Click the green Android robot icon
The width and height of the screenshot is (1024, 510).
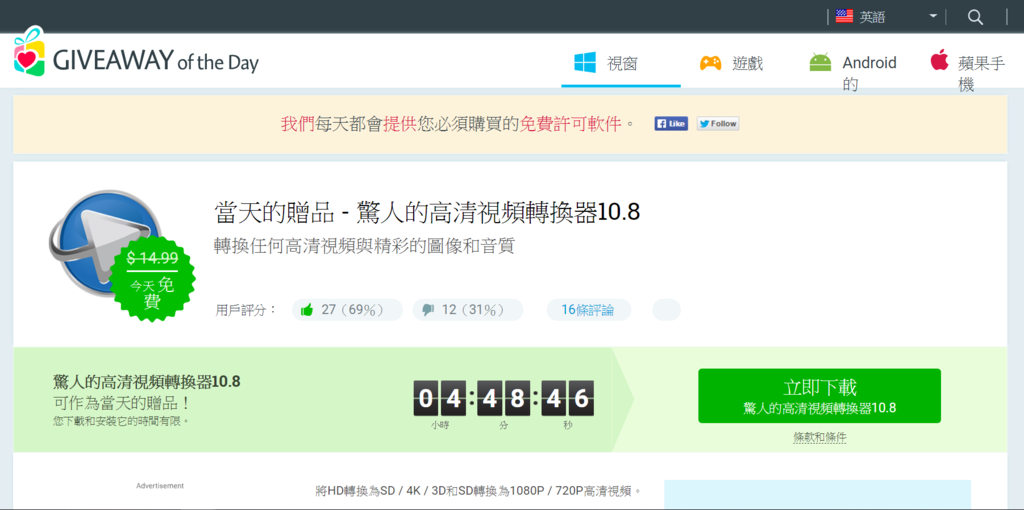tap(820, 63)
